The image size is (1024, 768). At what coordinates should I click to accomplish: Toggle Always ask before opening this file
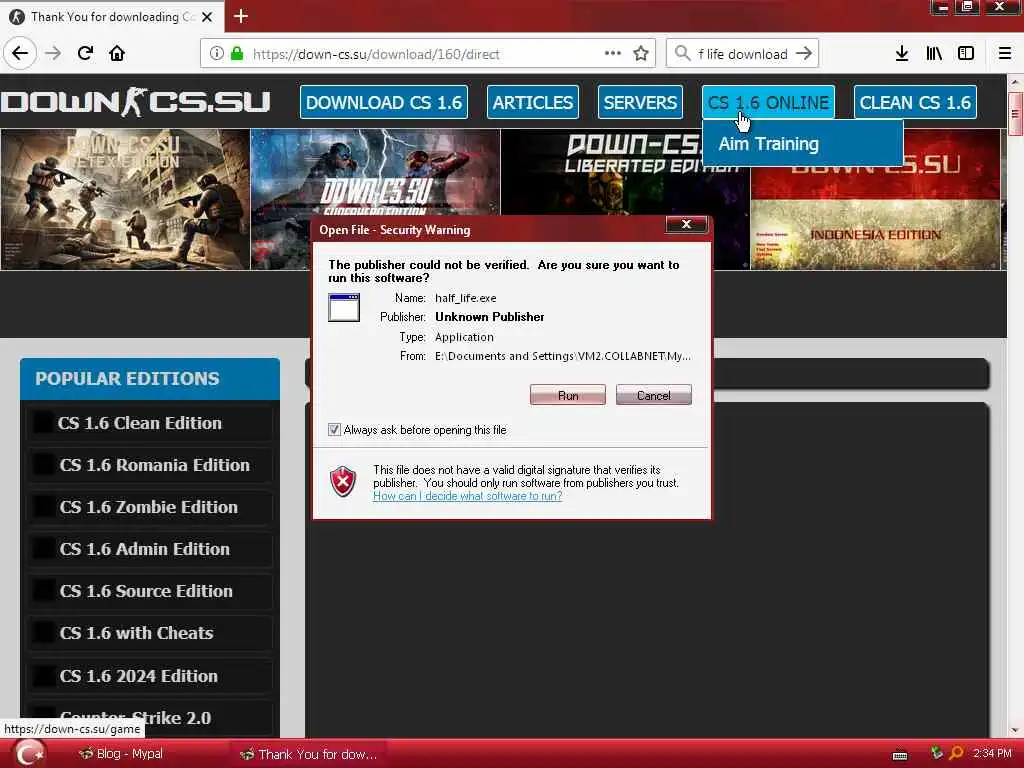tap(334, 430)
